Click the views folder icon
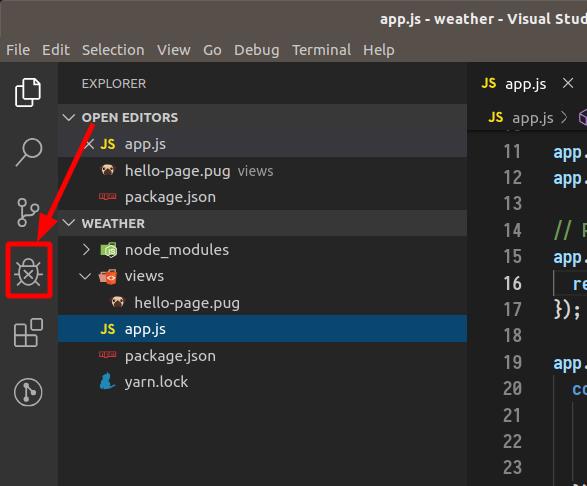This screenshot has width=587, height=486. [x=108, y=277]
